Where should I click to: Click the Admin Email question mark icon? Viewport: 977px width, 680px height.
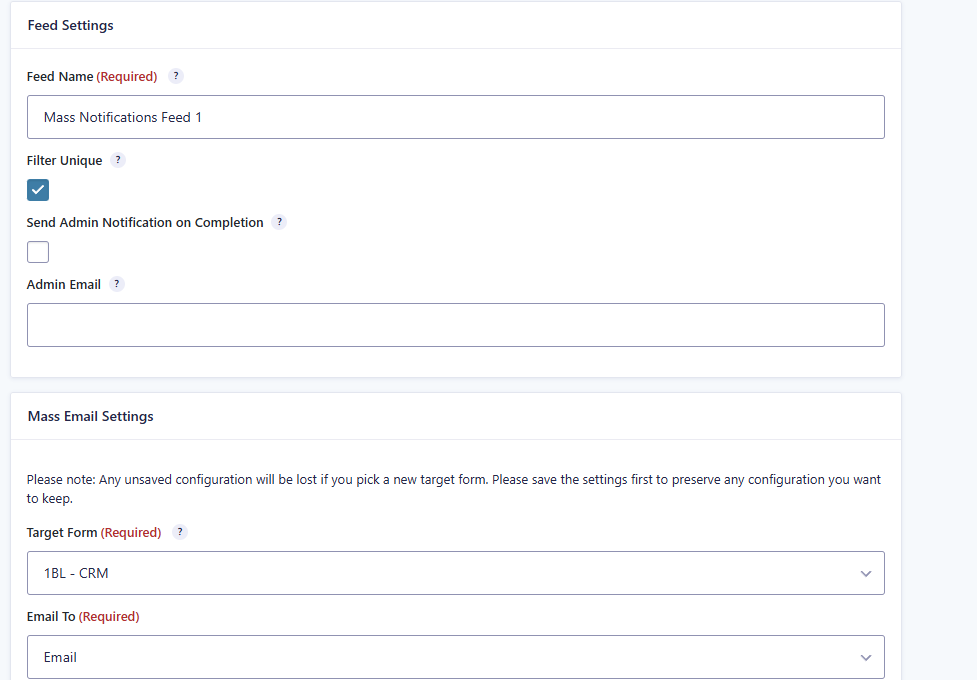coord(117,284)
